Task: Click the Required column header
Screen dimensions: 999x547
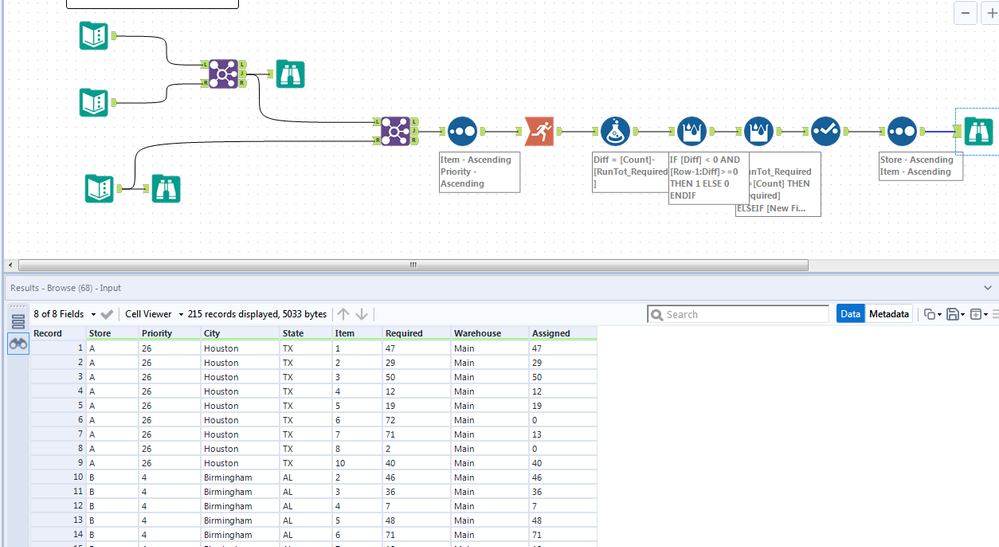Action: coord(404,333)
